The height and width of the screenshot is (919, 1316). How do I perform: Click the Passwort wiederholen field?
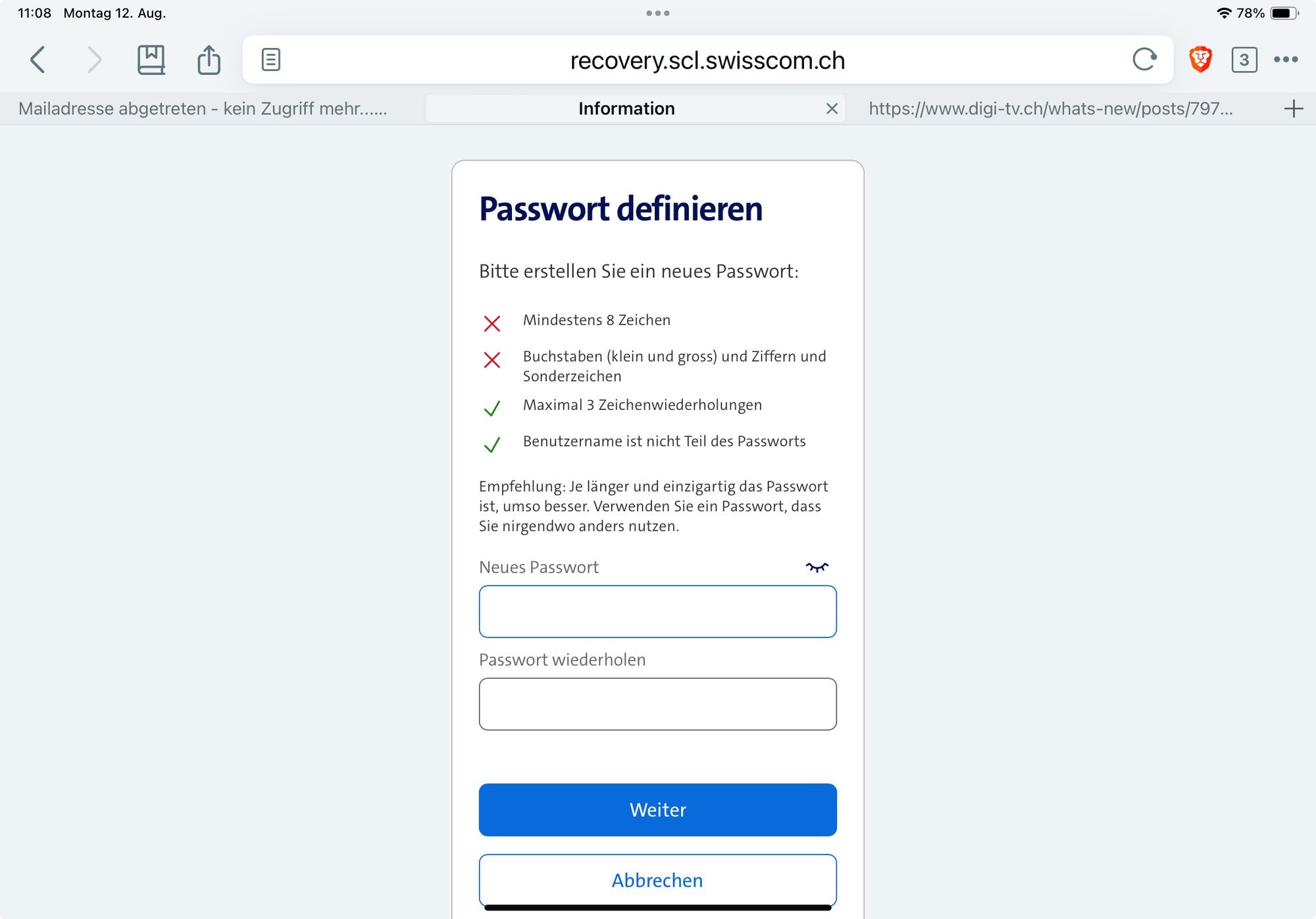click(657, 704)
